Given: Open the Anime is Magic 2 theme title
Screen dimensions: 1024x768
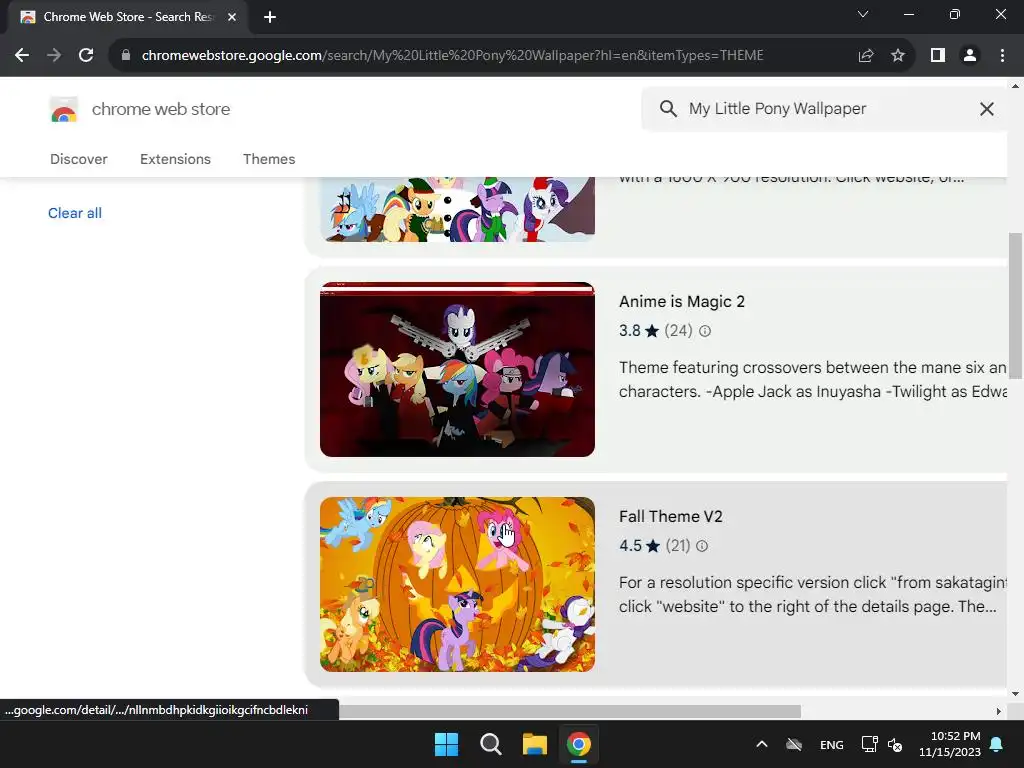Looking at the screenshot, I should [682, 302].
